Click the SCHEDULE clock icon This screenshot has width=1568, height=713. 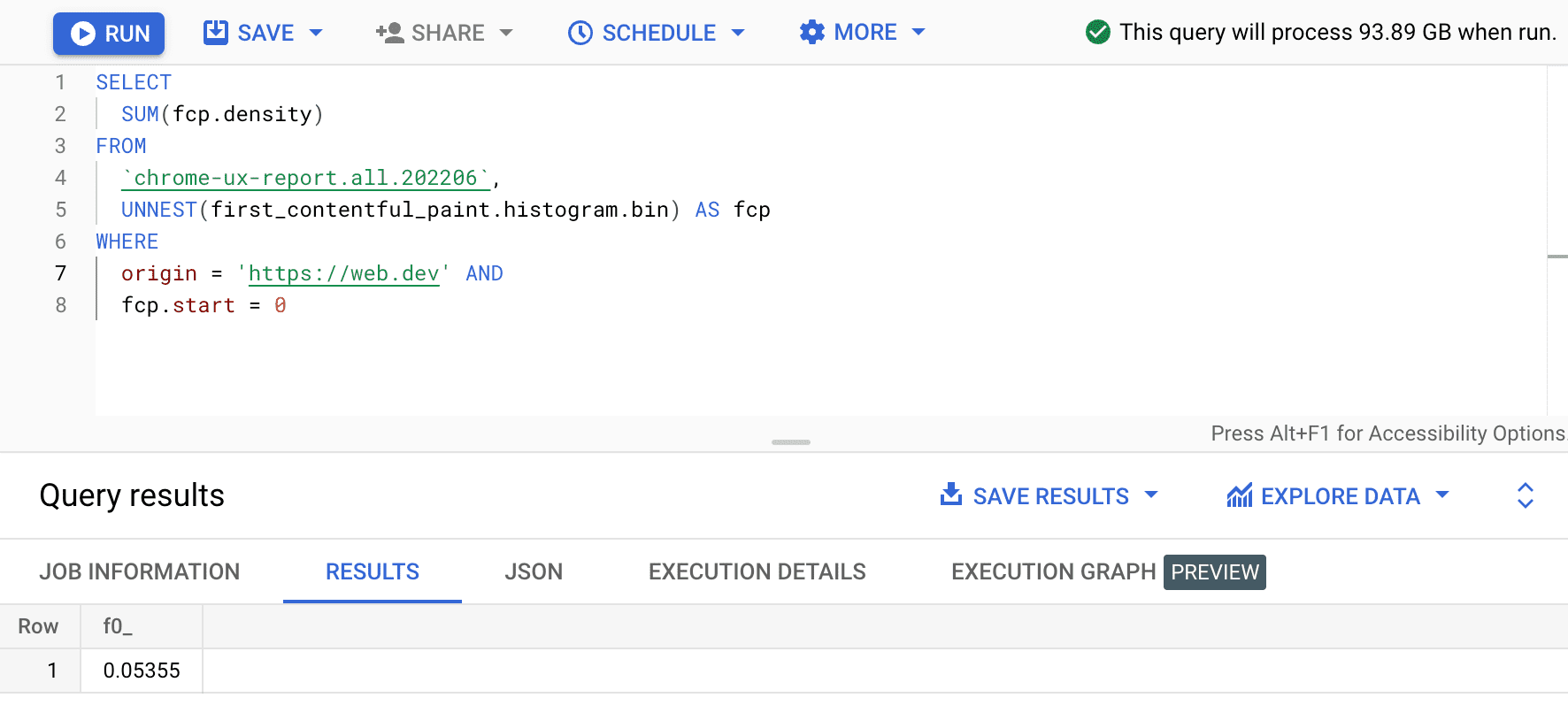(x=580, y=33)
